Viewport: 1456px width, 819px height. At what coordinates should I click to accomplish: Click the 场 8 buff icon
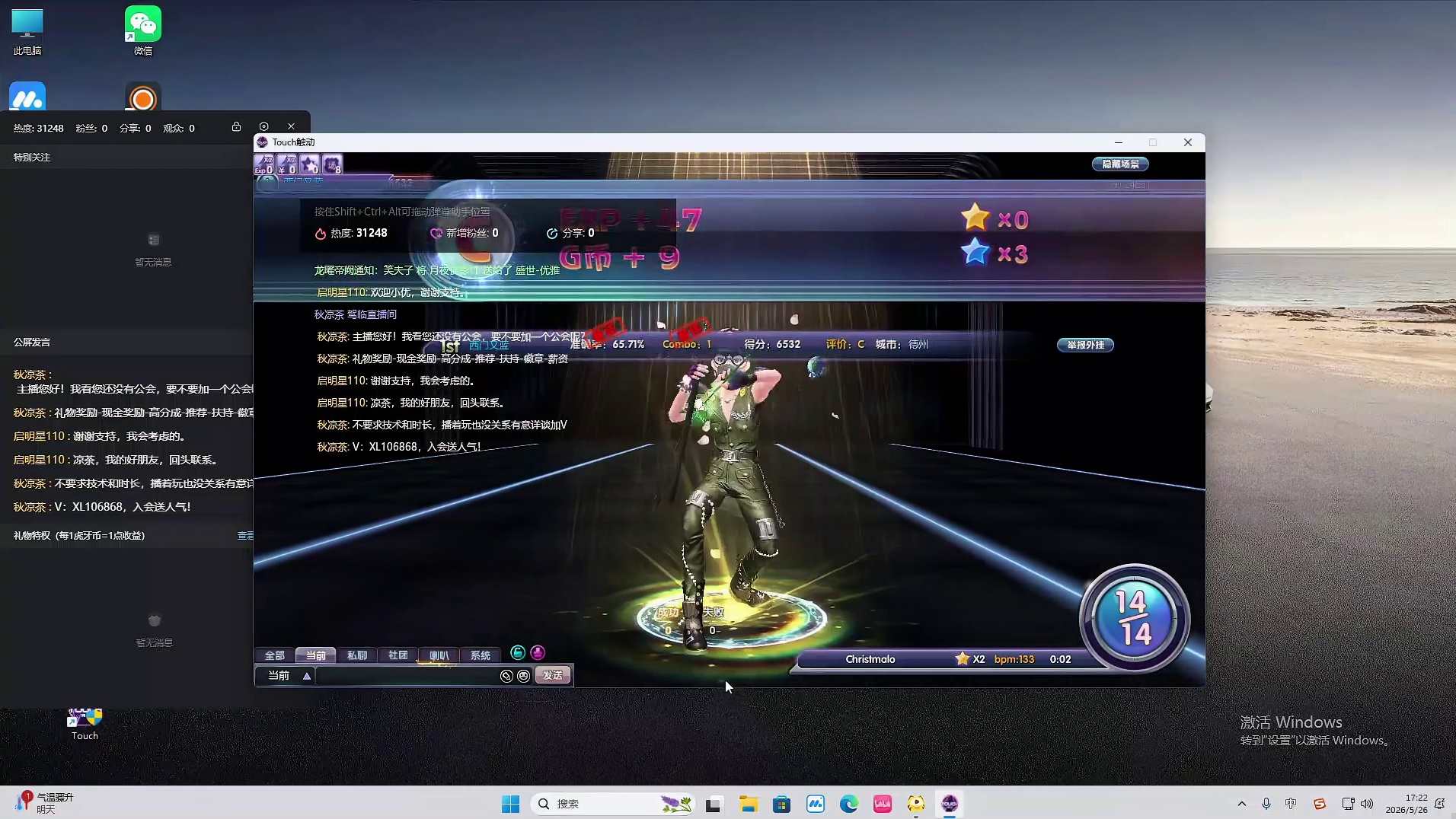tap(333, 164)
